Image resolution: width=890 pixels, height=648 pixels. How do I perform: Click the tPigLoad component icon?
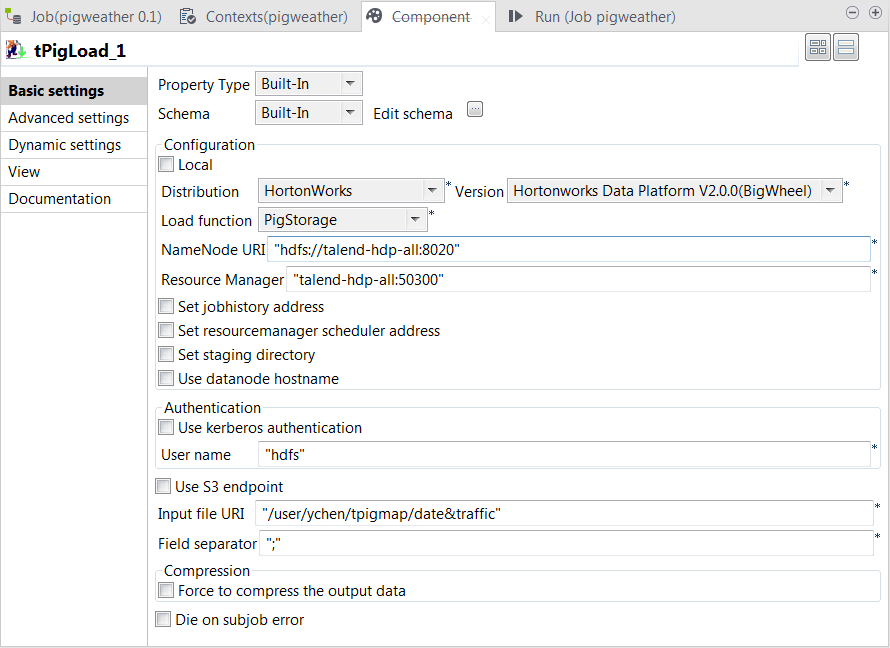click(x=17, y=46)
